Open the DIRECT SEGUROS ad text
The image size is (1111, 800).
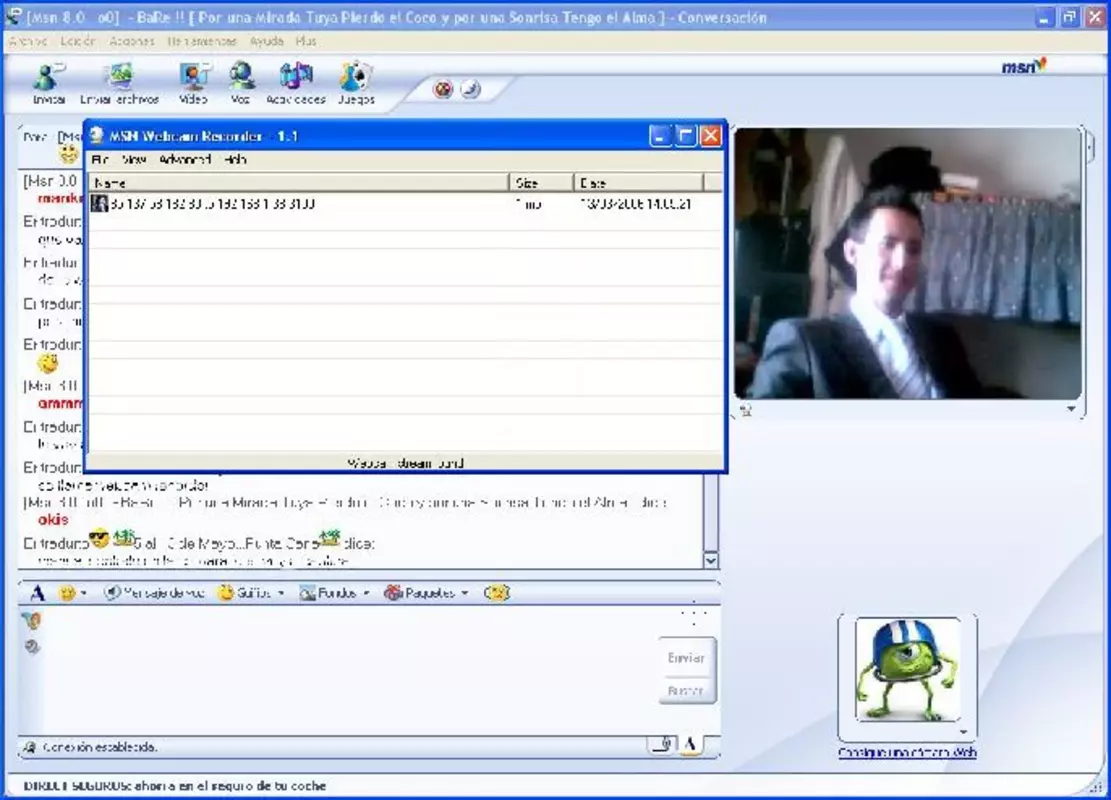175,785
